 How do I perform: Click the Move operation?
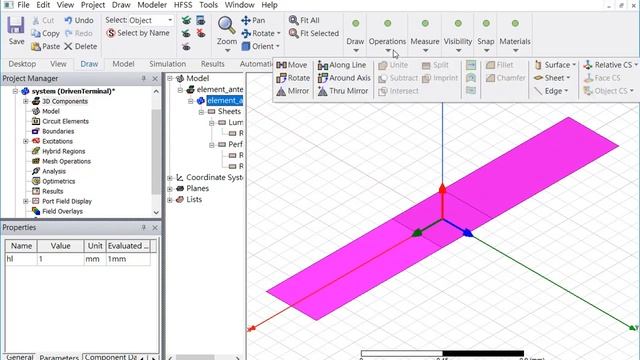coord(291,65)
